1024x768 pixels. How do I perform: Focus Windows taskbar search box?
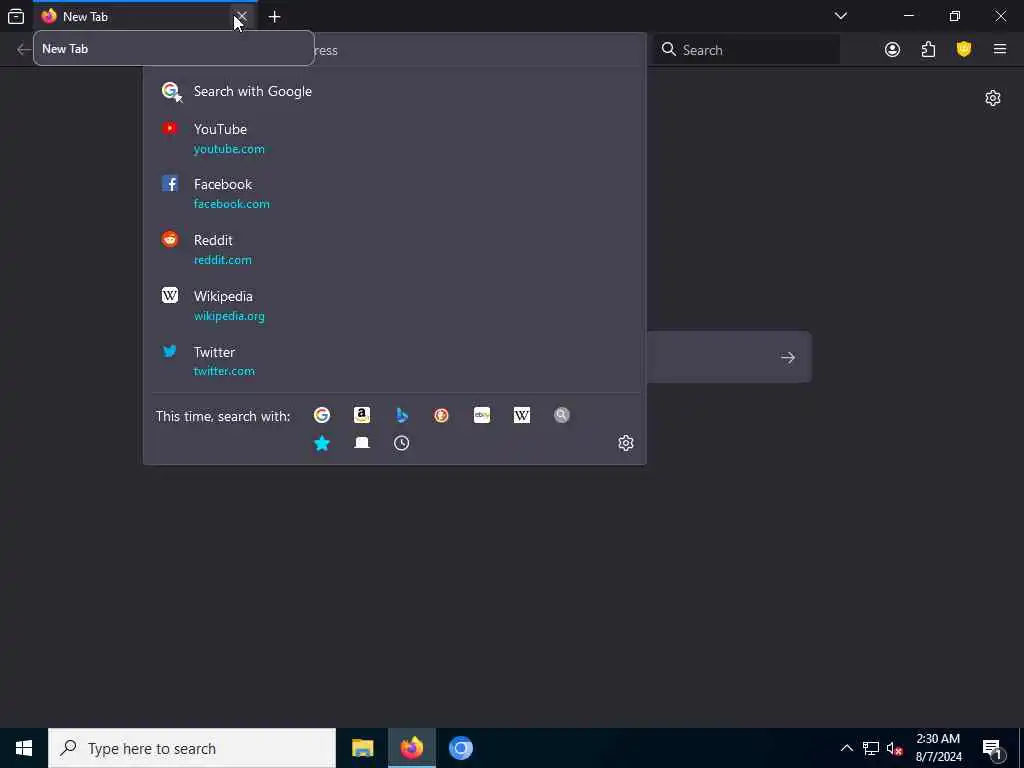tap(192, 748)
